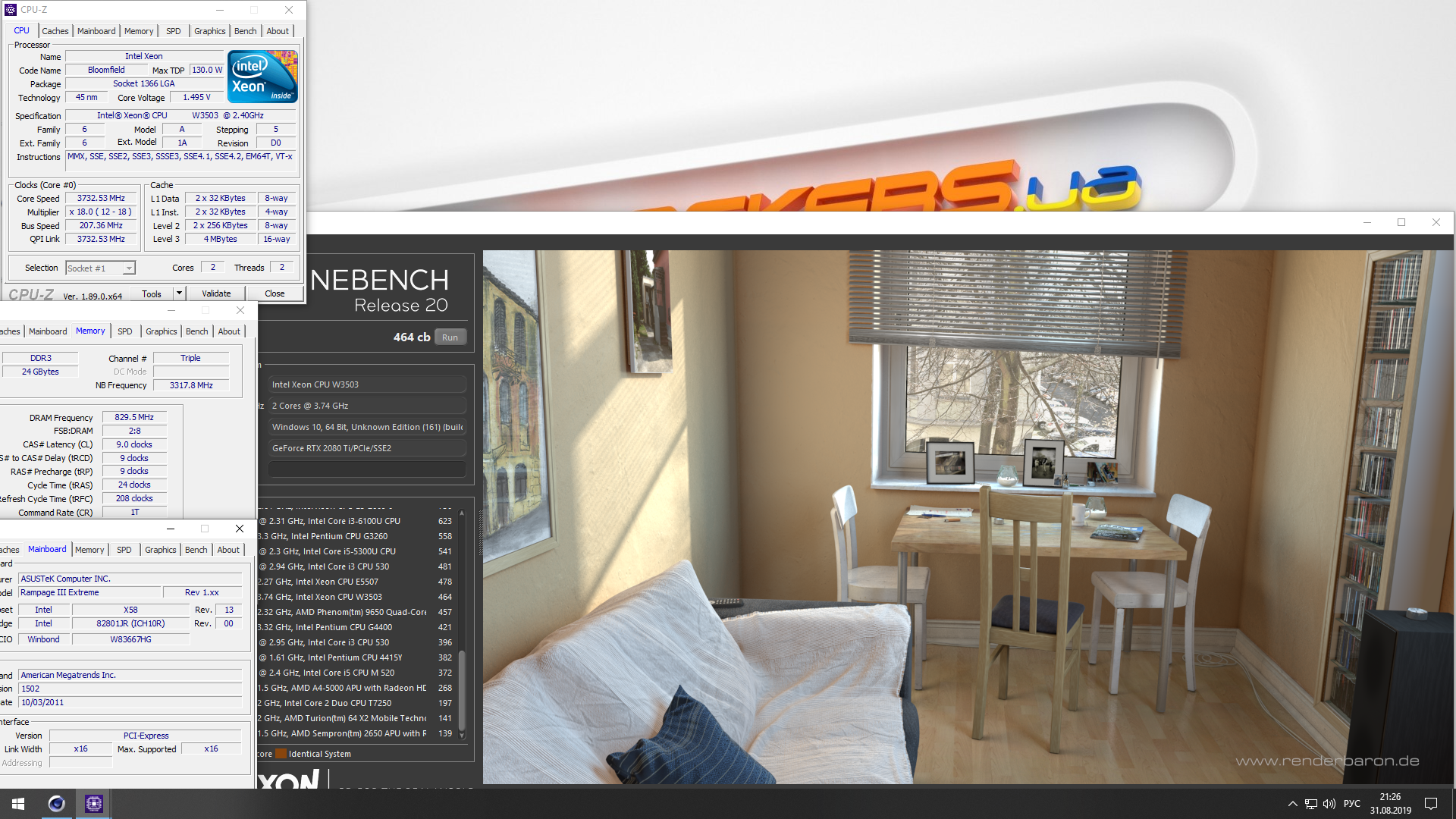Run the Cinebench CPU benchmark
The image size is (1456, 819).
tap(450, 337)
